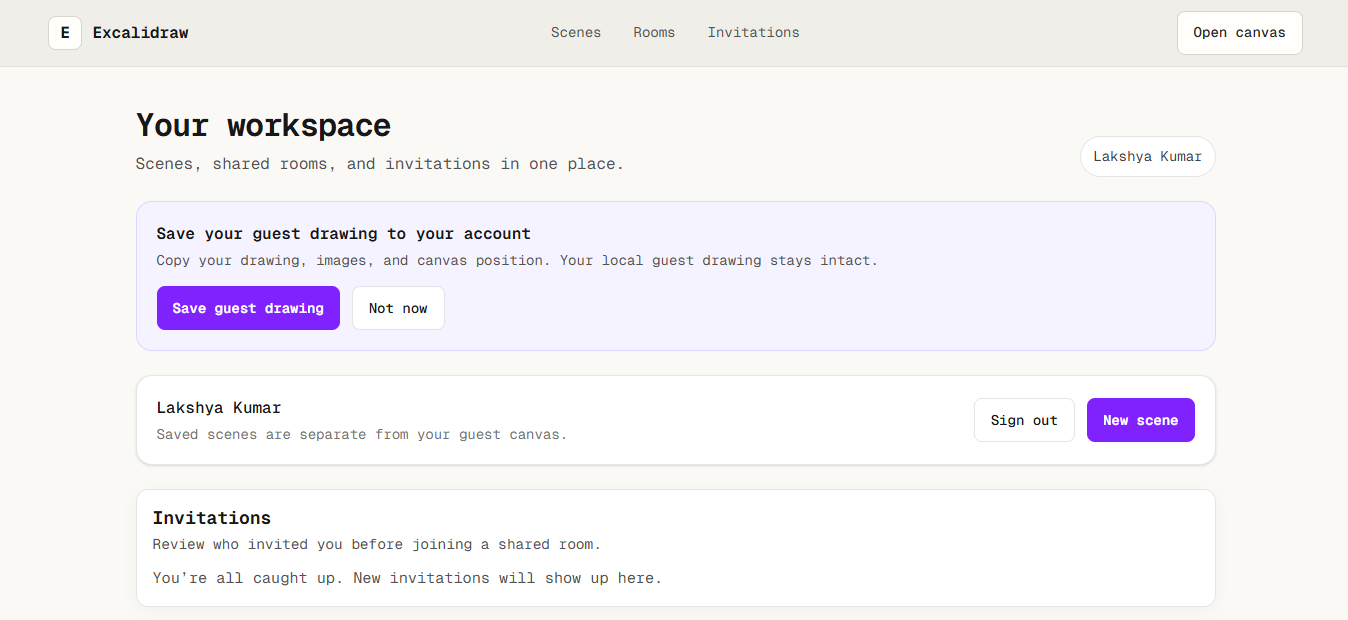Screen dimensions: 1348x620
Task: Open the Scenes nav item
Action: tap(576, 33)
